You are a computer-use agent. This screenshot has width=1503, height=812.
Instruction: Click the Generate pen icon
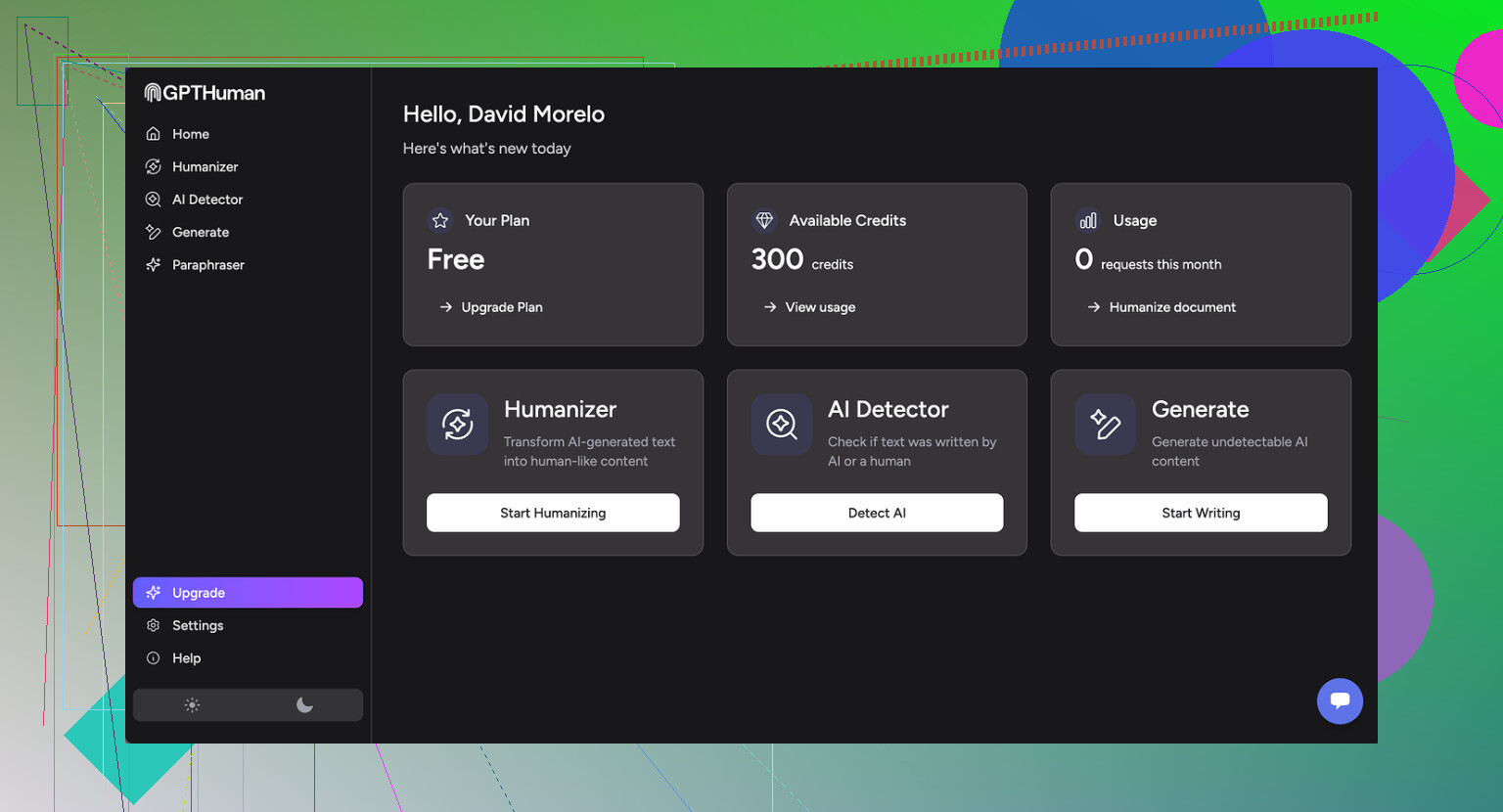pyautogui.click(x=1105, y=425)
